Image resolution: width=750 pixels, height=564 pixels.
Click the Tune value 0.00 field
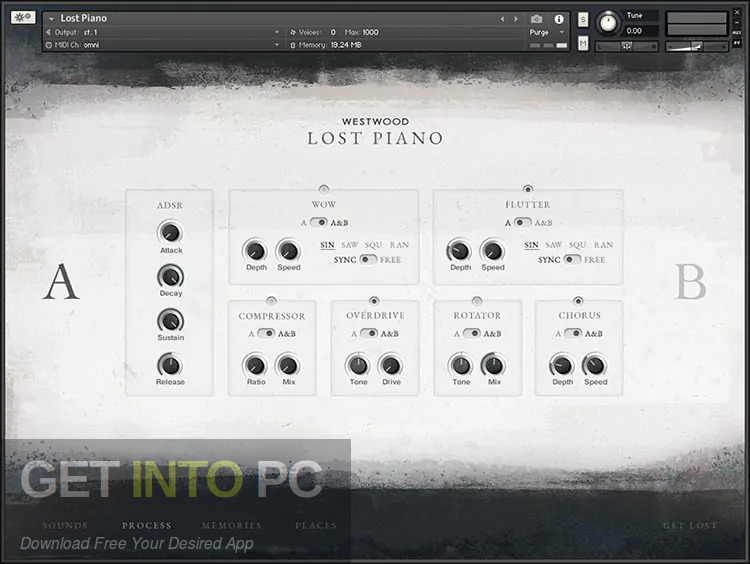pos(641,31)
